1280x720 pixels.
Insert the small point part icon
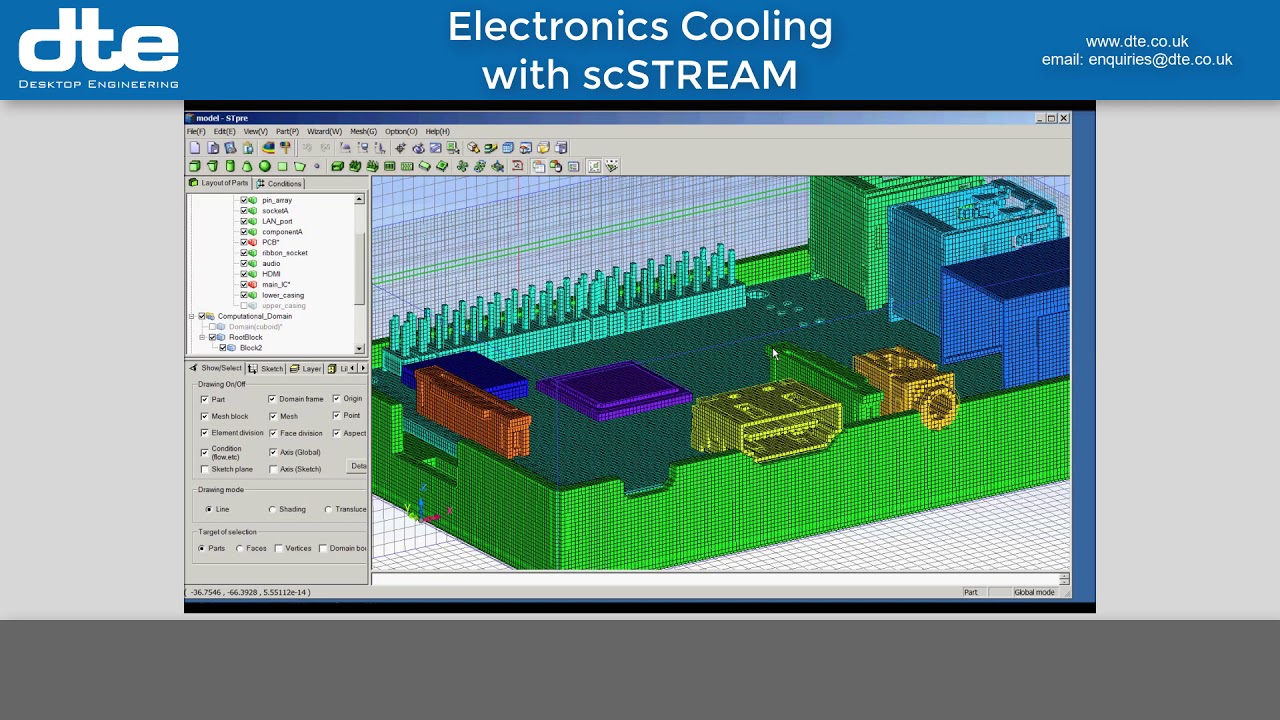(317, 166)
